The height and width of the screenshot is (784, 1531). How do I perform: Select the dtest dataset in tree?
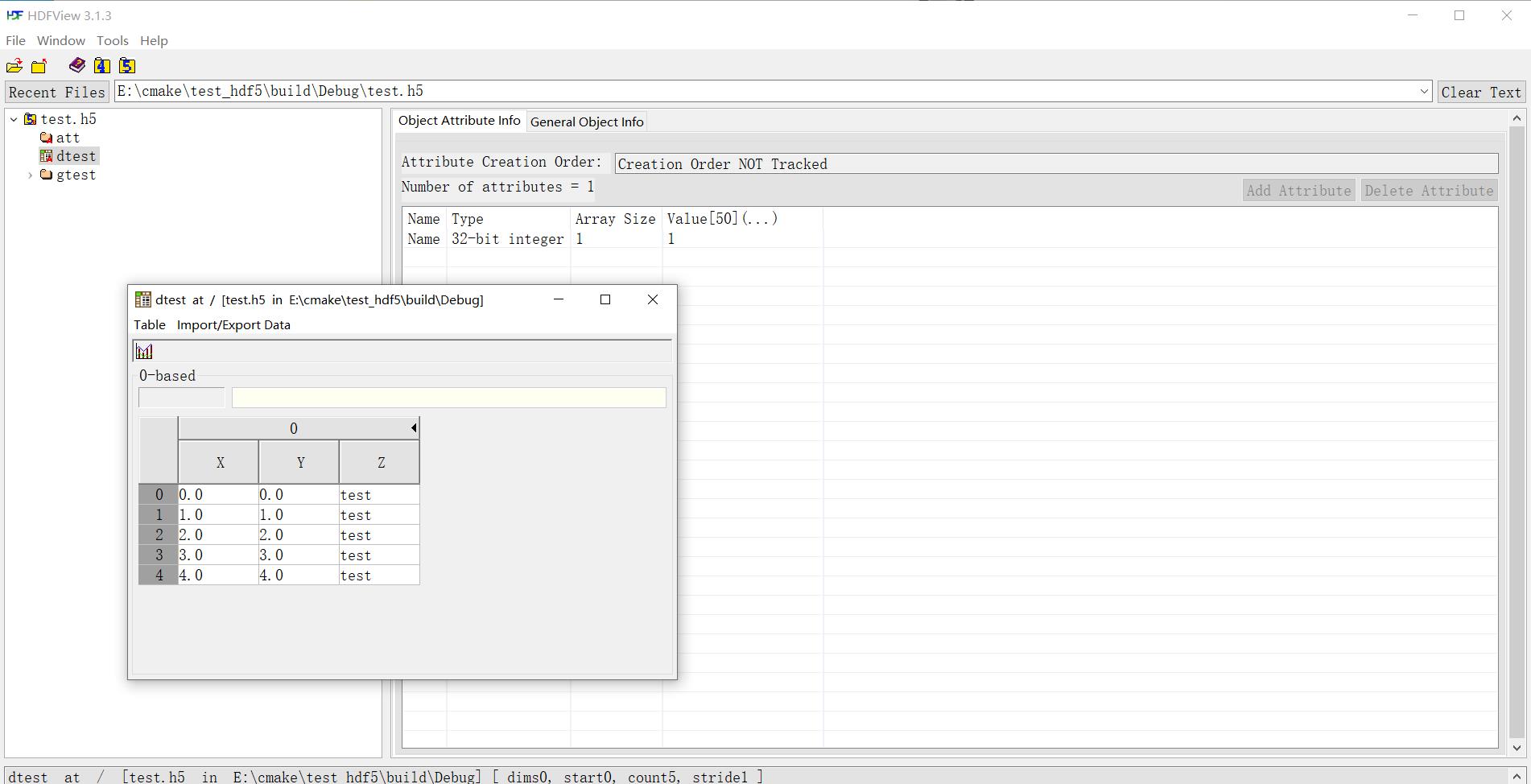76,156
